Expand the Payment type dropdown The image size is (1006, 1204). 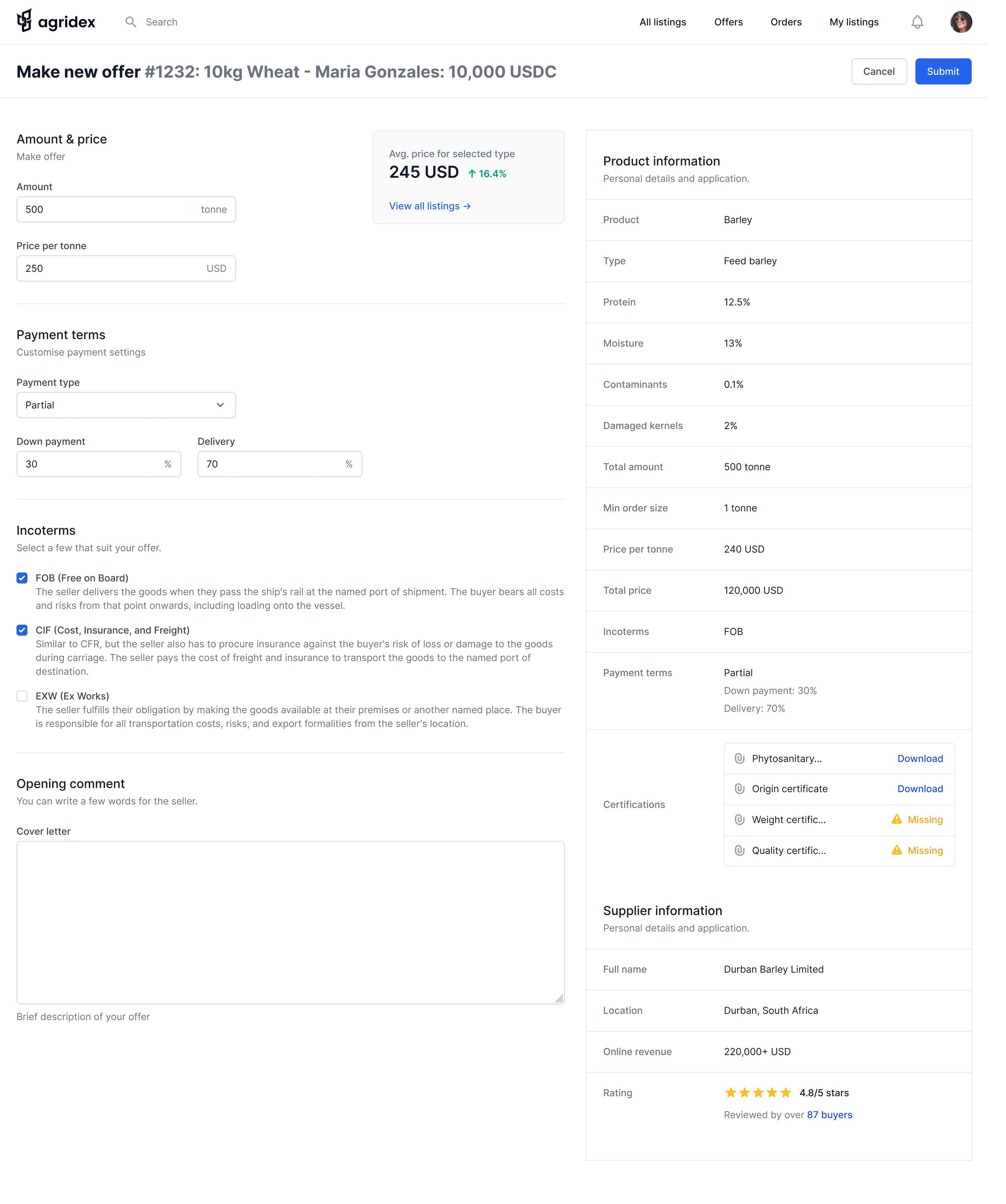tap(126, 405)
